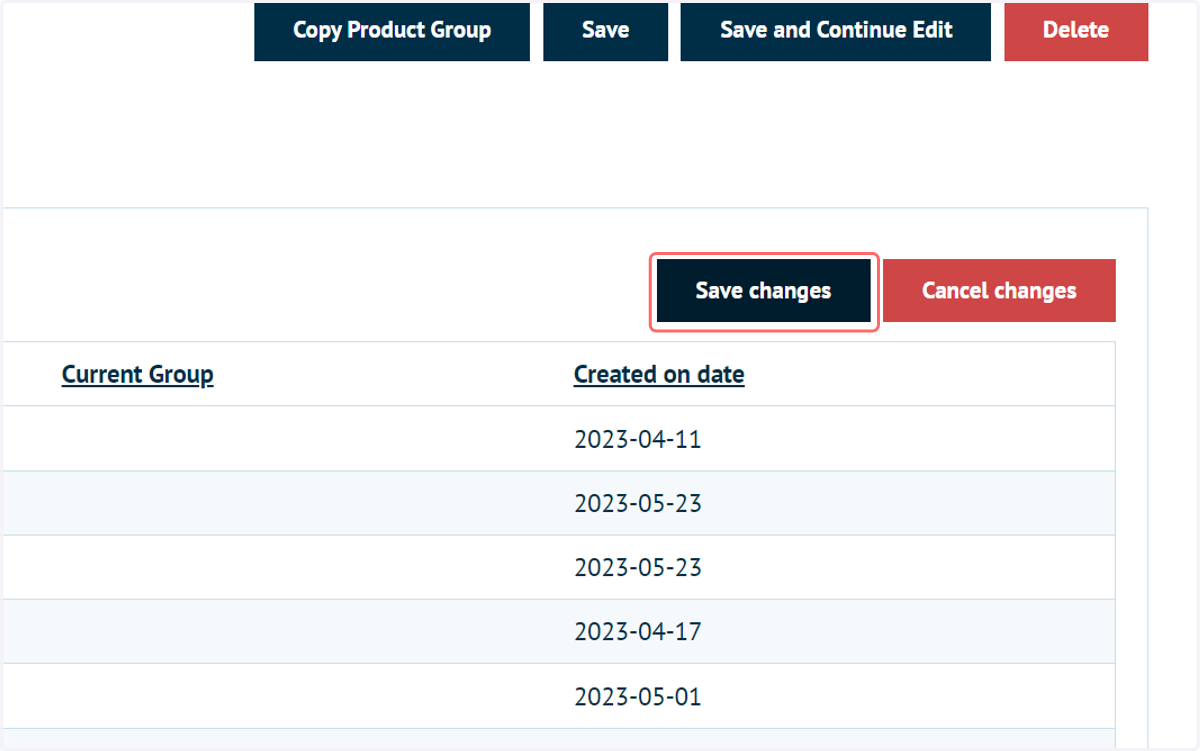
Task: Select Save and Continue Edit
Action: coord(836,31)
